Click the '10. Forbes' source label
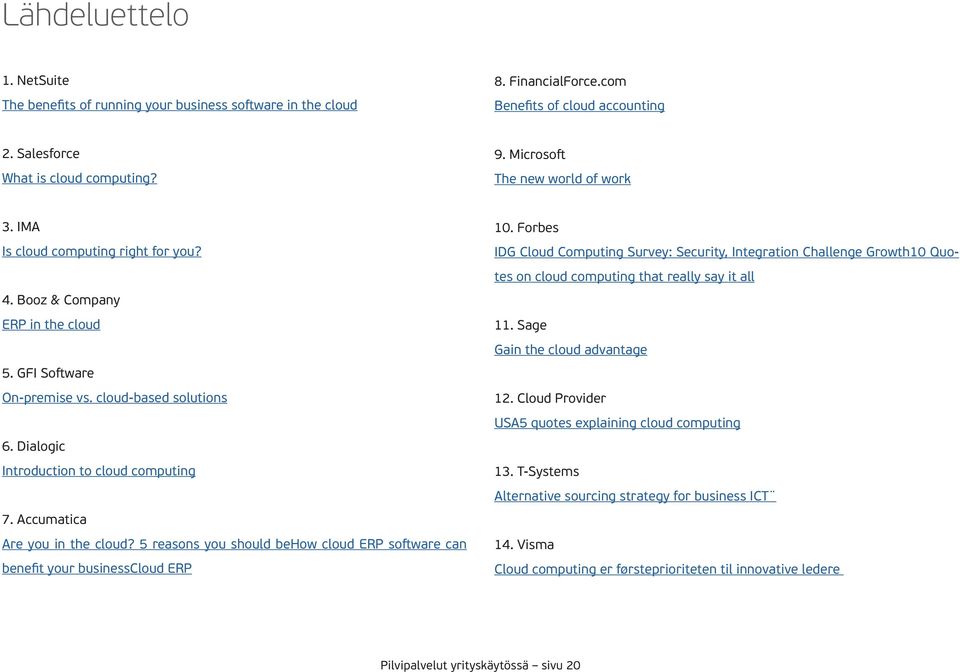The height and width of the screenshot is (672, 960). click(x=527, y=228)
